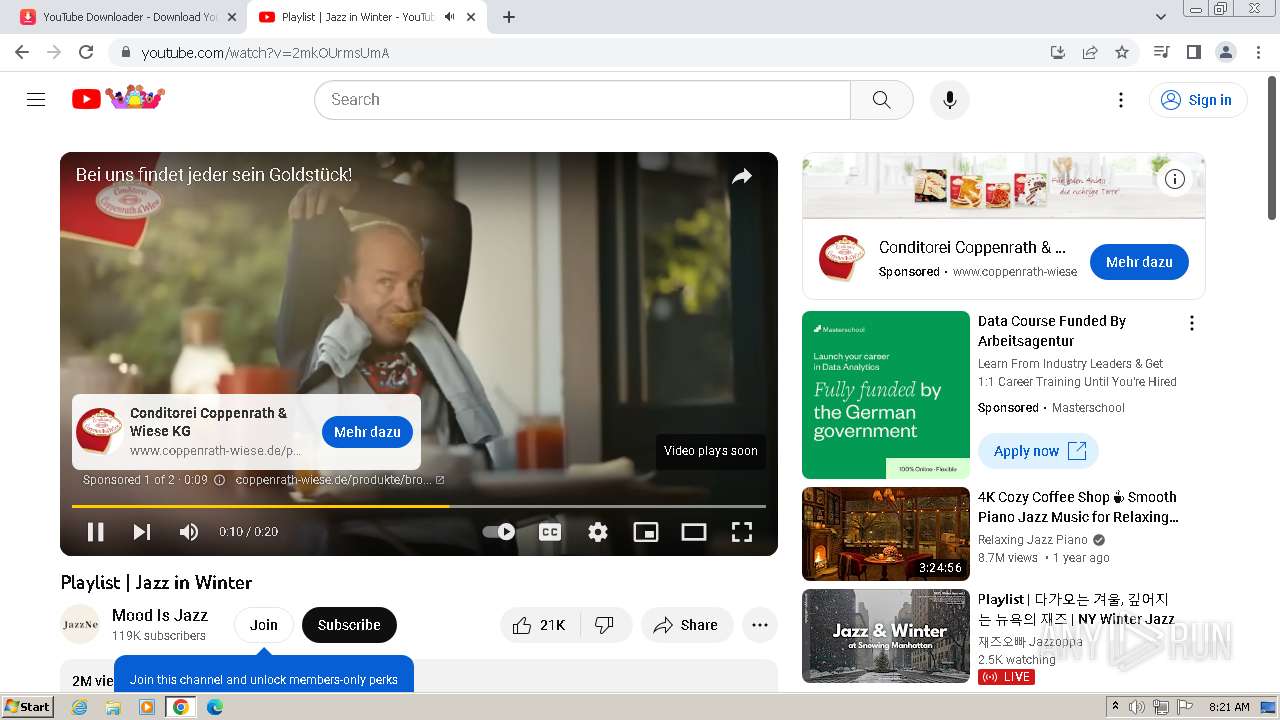
Task: Dislike the video with thumbs down
Action: coord(604,625)
